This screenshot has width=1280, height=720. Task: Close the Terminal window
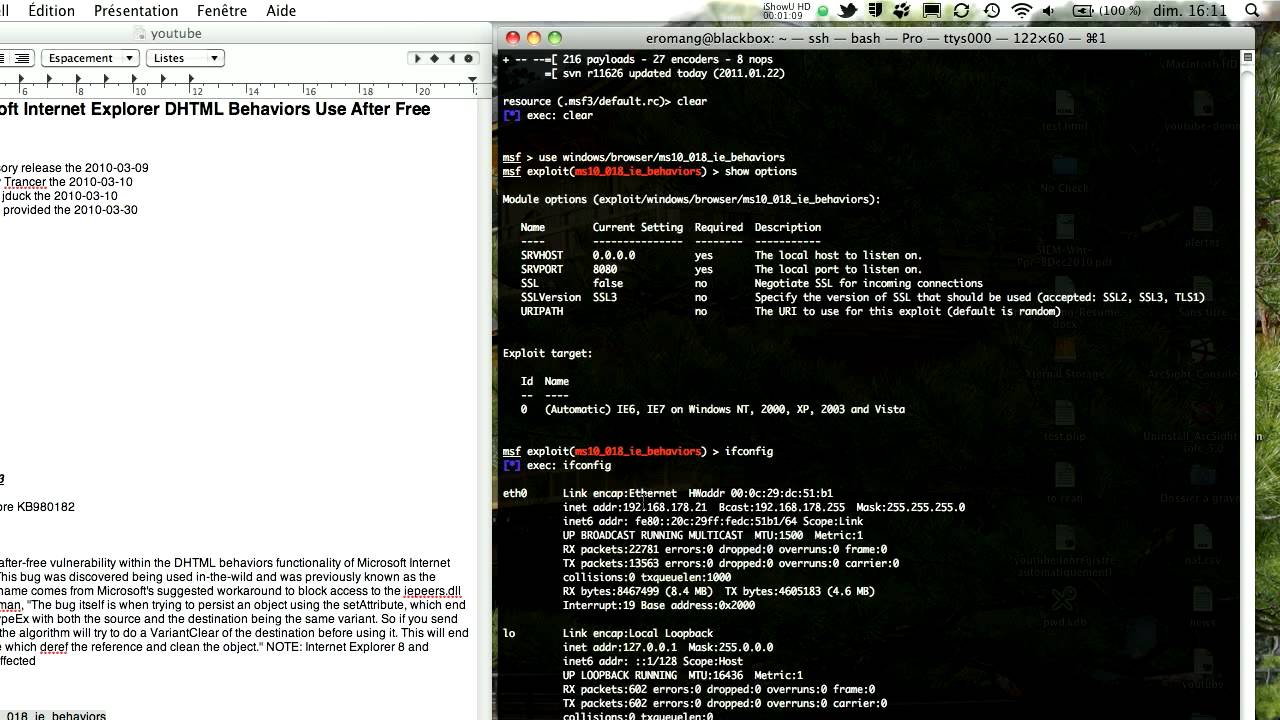coord(513,38)
